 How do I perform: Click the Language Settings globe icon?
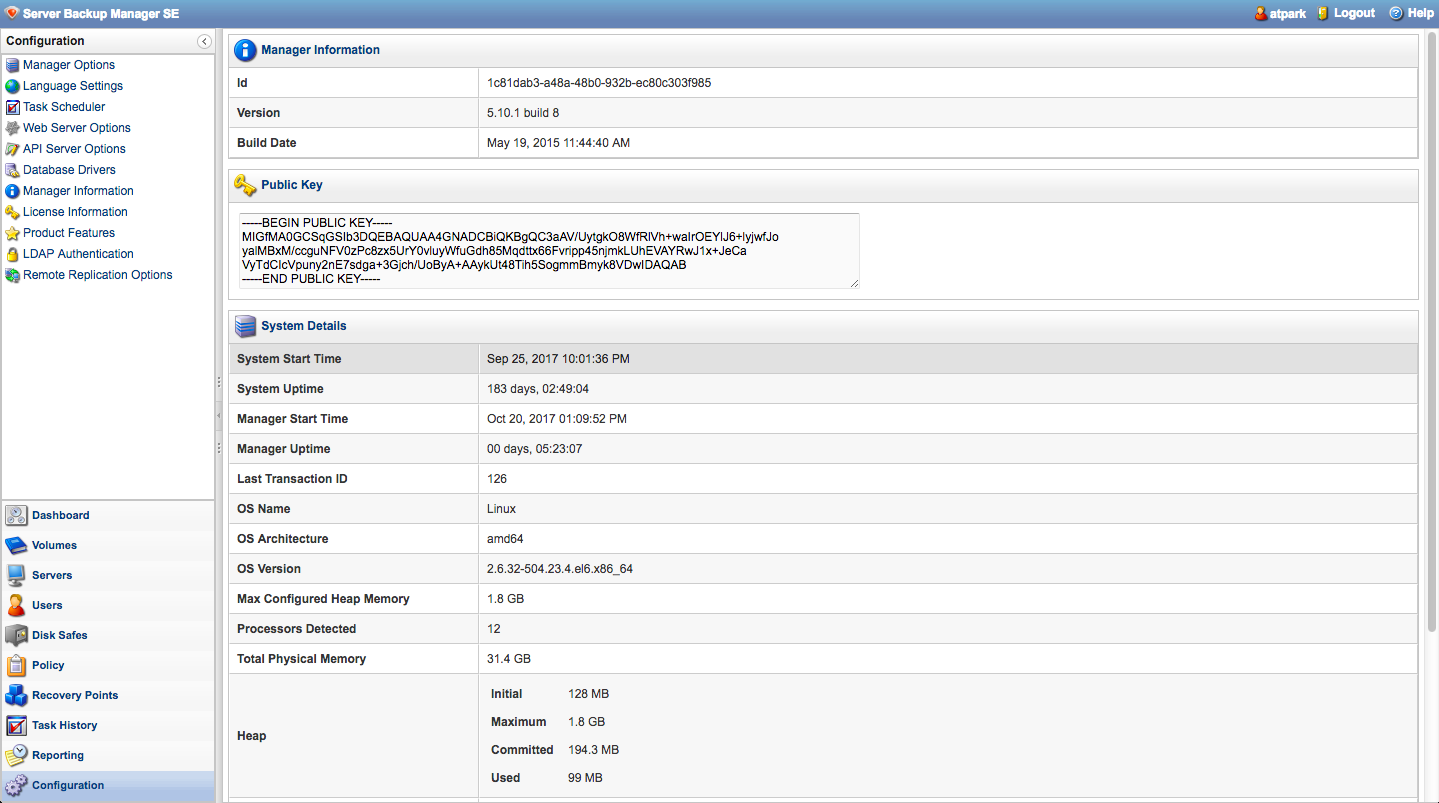[12, 86]
